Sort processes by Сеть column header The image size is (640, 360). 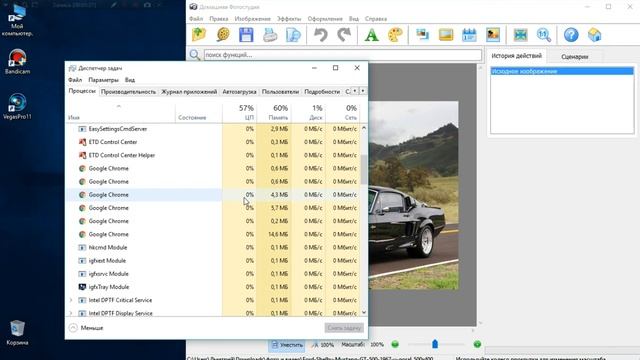(x=343, y=112)
